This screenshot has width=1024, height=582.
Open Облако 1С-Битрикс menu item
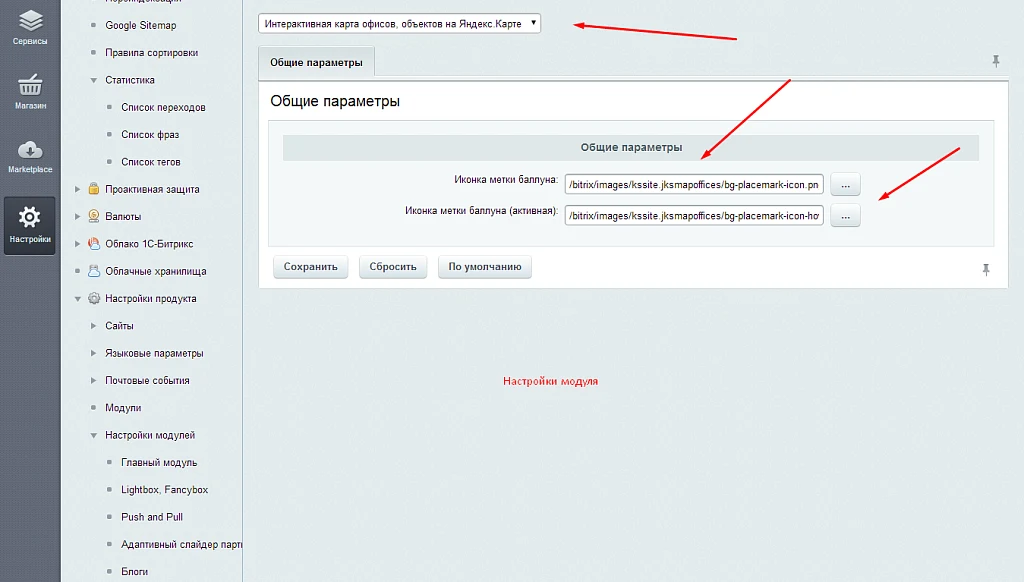[x=149, y=244]
